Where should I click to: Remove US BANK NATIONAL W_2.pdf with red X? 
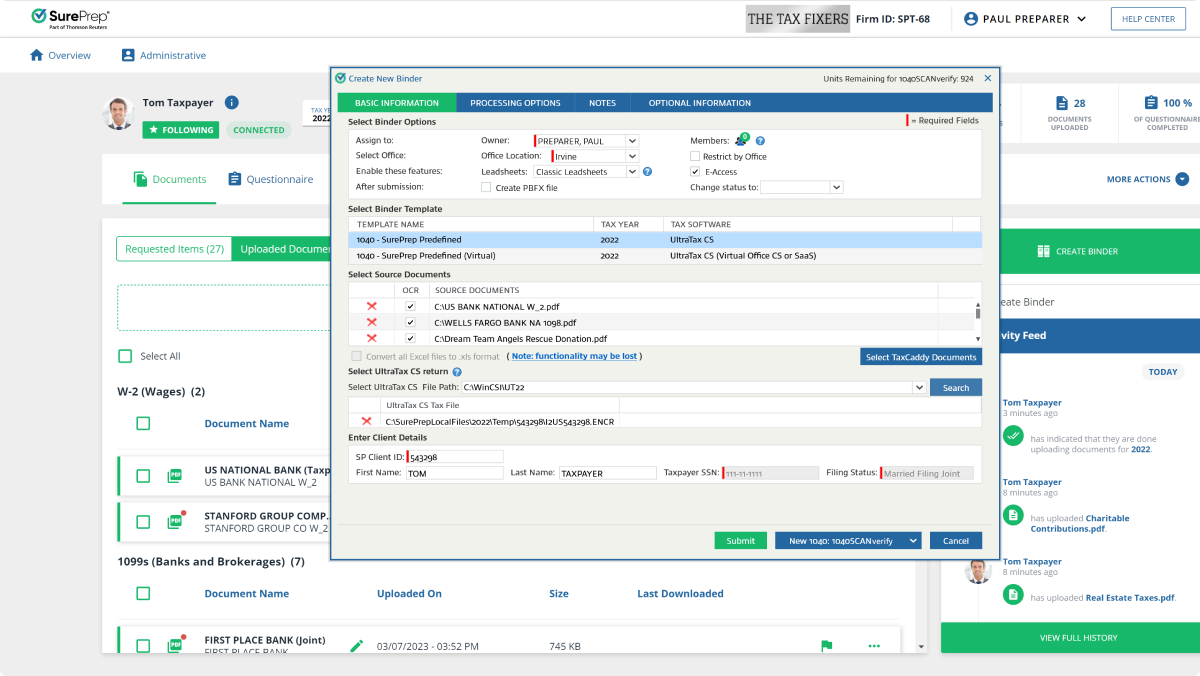372,306
